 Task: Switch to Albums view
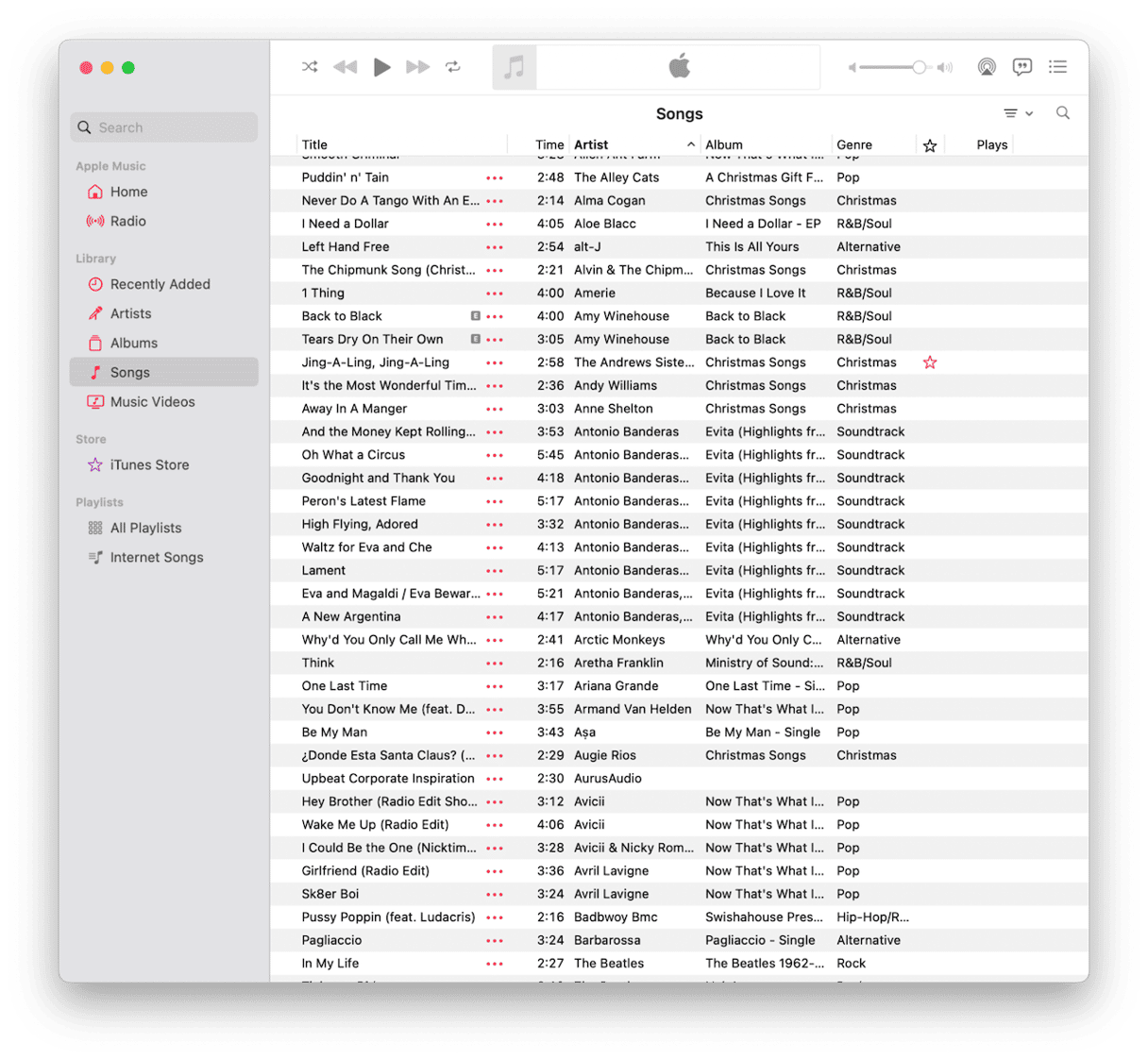tap(134, 343)
